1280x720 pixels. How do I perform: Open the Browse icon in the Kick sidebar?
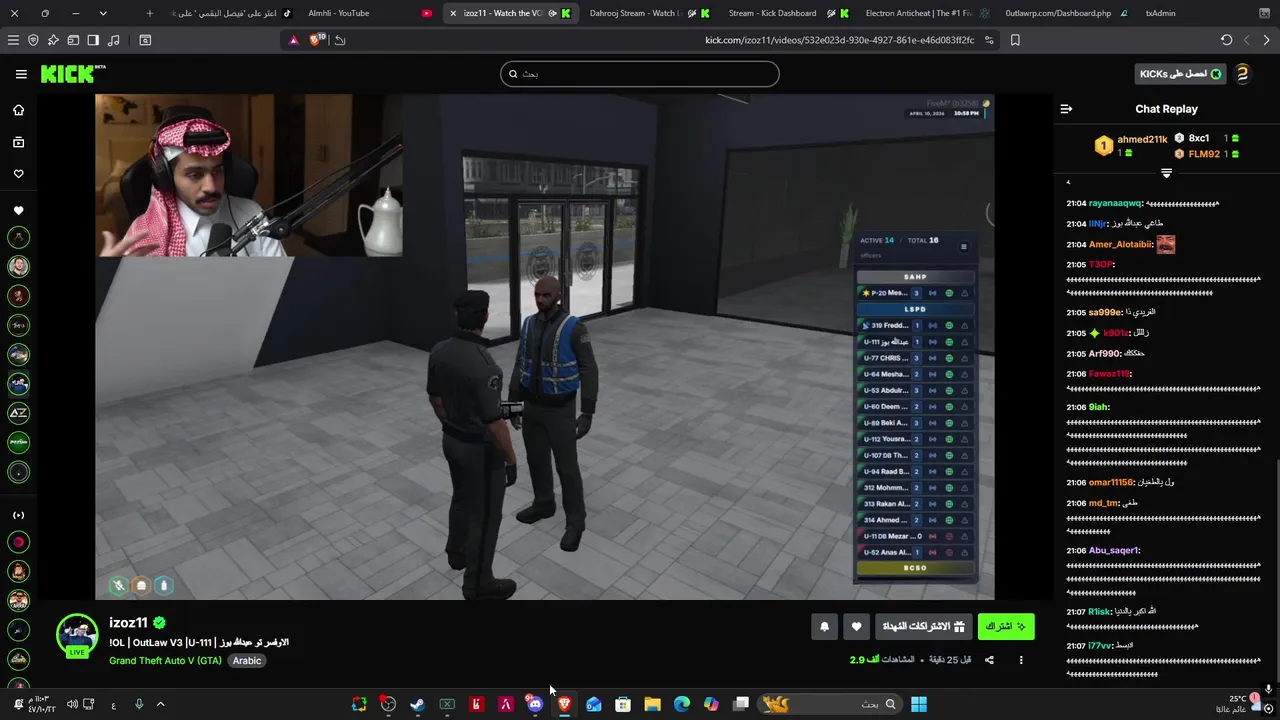(18, 142)
